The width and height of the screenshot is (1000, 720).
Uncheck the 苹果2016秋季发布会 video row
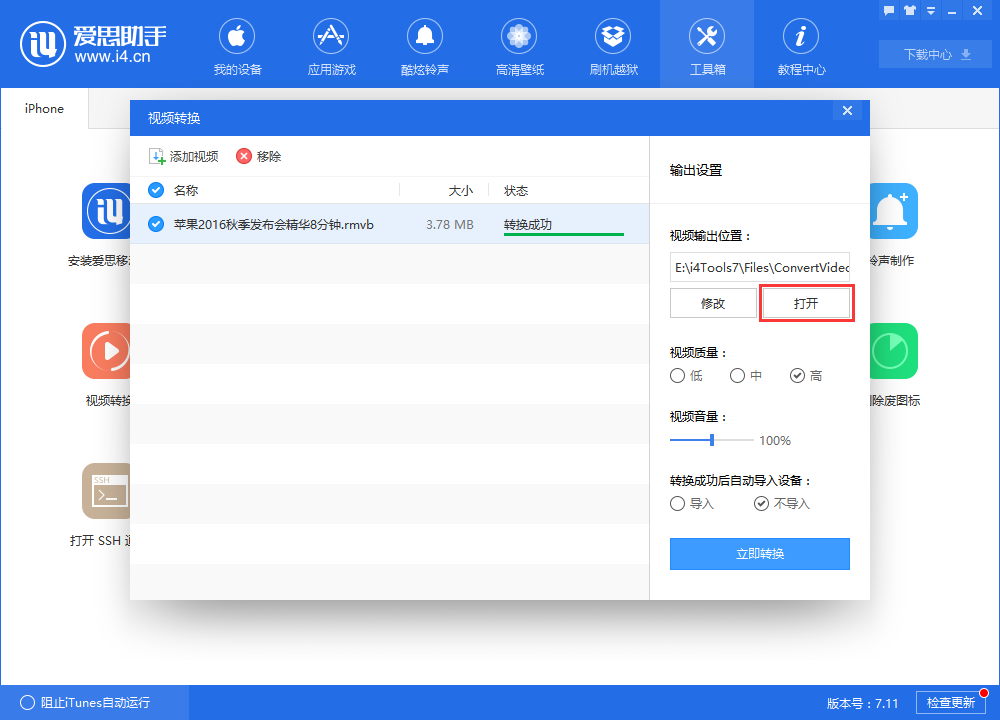(155, 224)
